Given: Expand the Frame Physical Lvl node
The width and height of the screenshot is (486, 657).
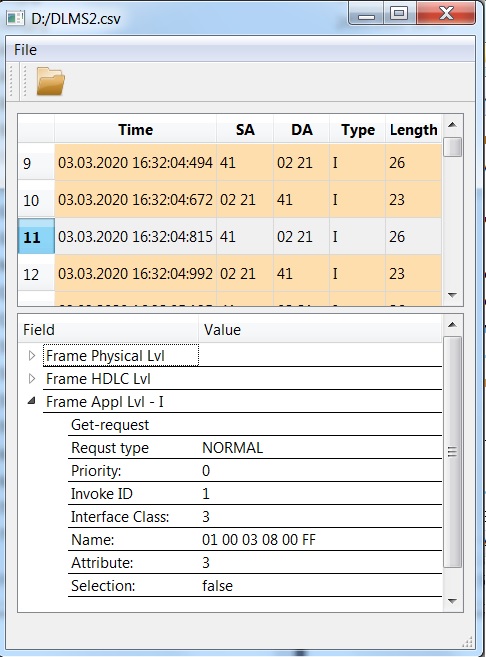Looking at the screenshot, I should pyautogui.click(x=31, y=356).
